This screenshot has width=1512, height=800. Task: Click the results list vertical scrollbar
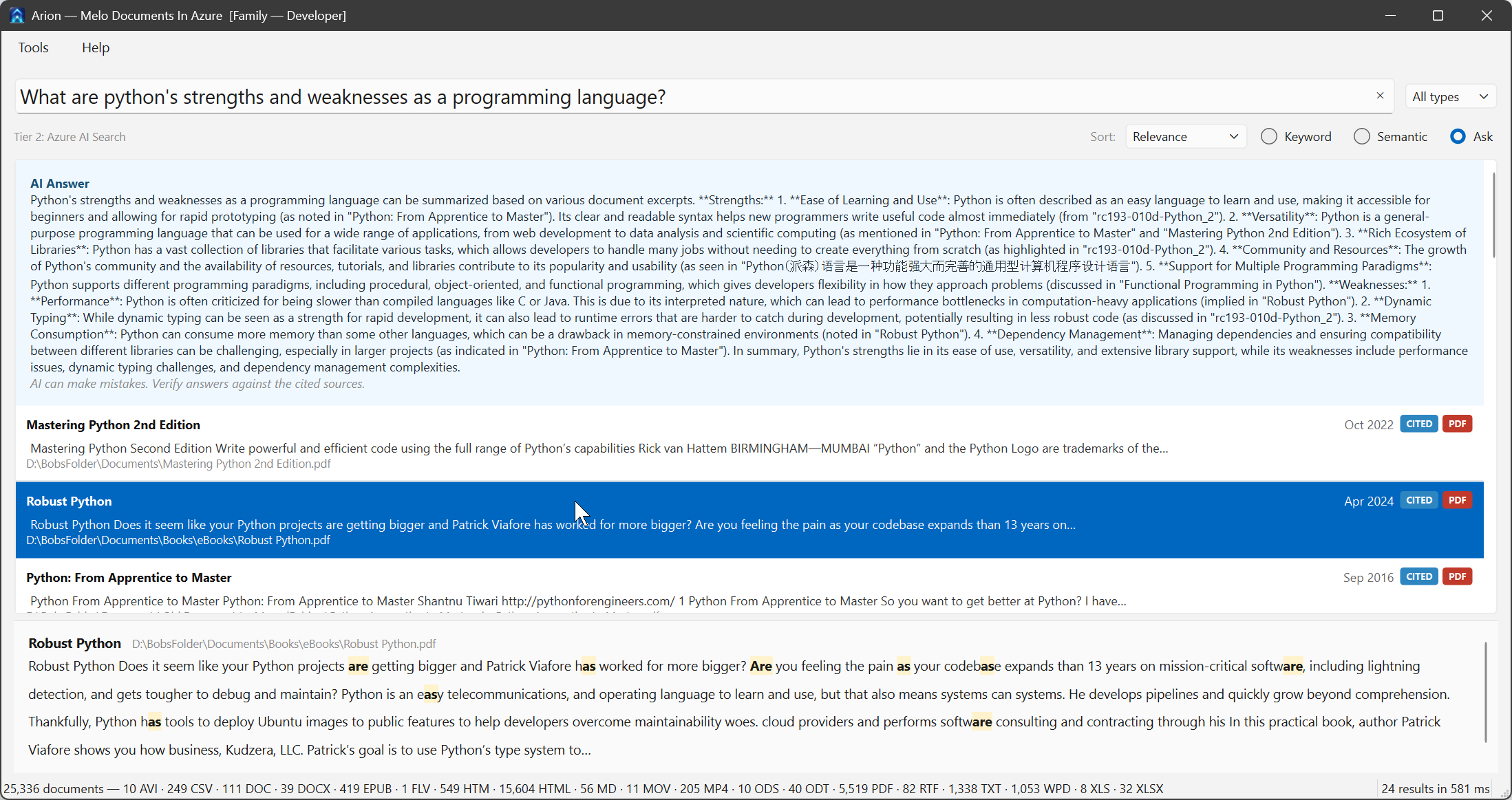(x=1493, y=215)
